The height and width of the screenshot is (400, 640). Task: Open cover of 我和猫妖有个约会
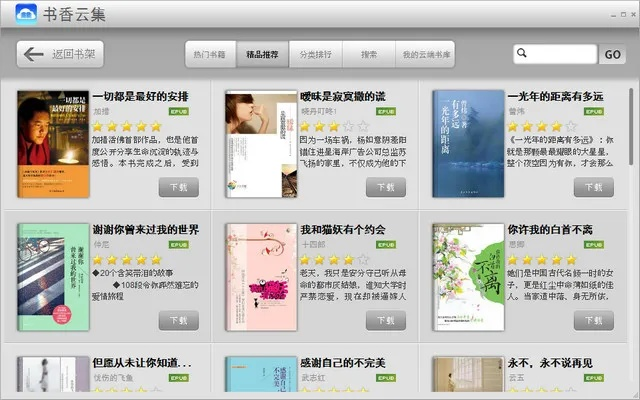click(260, 276)
